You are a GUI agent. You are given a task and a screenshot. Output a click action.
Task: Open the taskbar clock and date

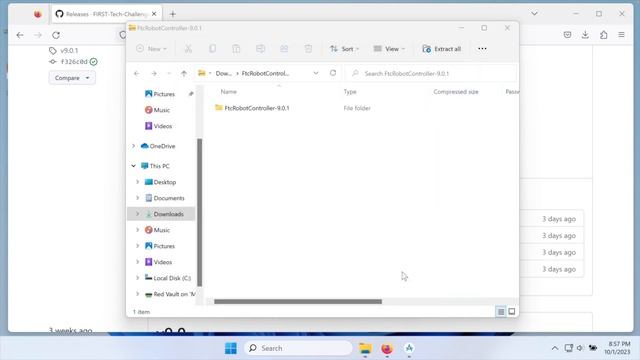click(617, 348)
